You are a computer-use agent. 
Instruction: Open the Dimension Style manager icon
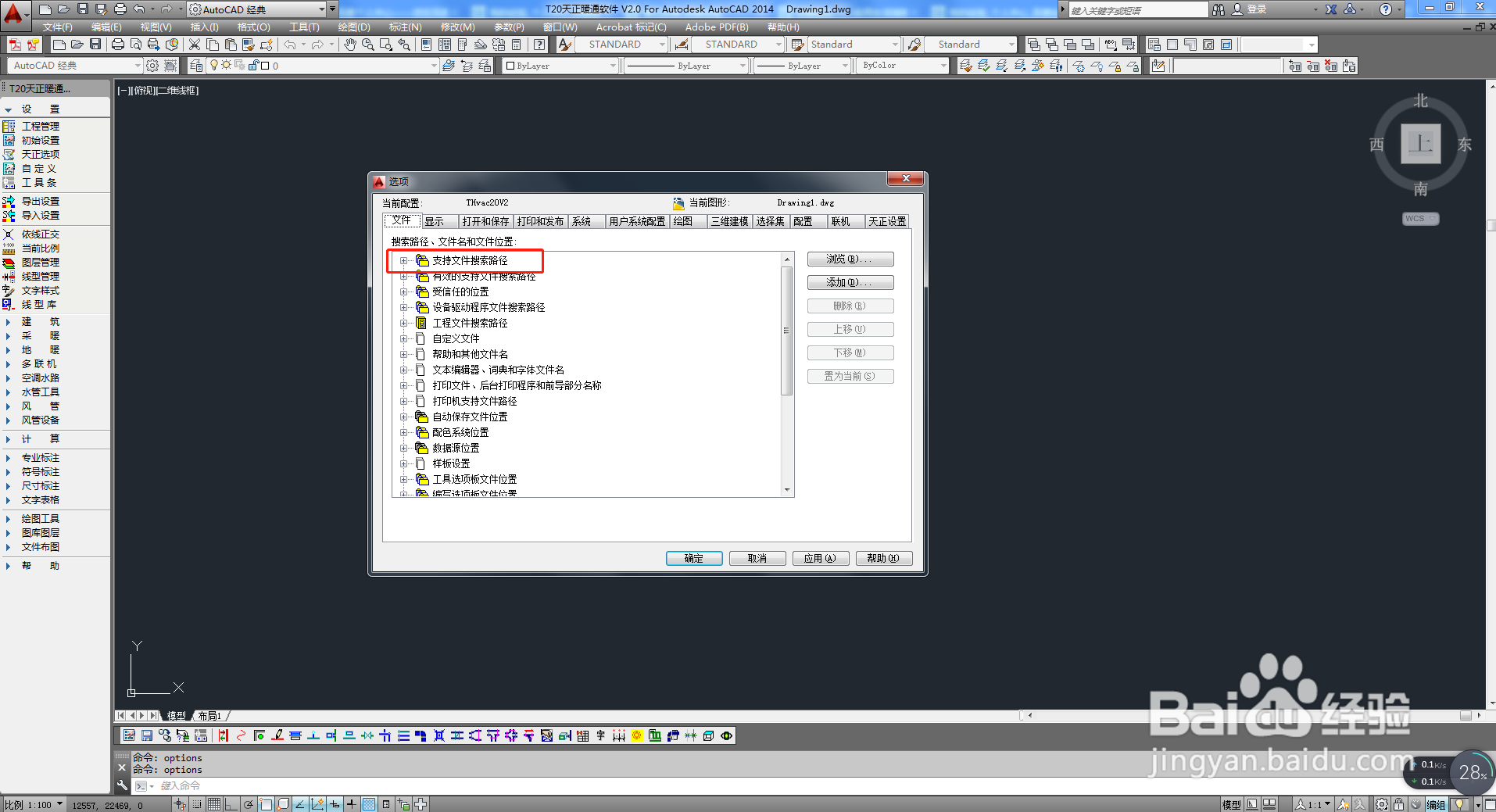[682, 45]
